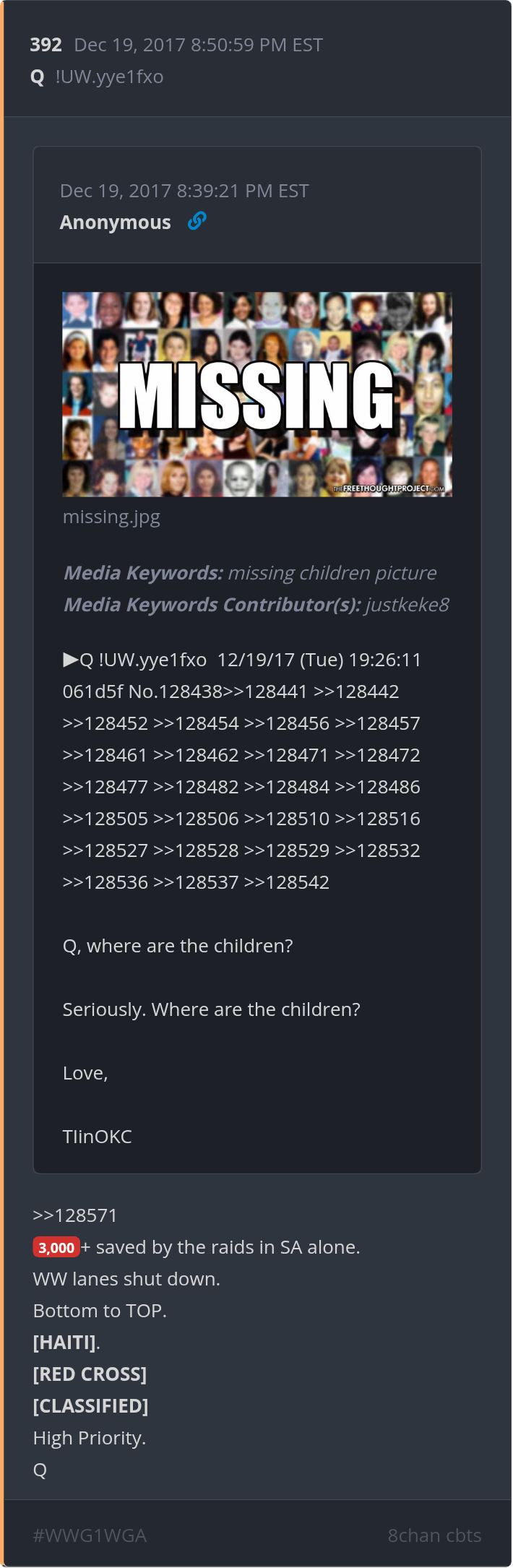Click the chain link icon beside Anonymous
The image size is (513, 1568).
point(197,221)
